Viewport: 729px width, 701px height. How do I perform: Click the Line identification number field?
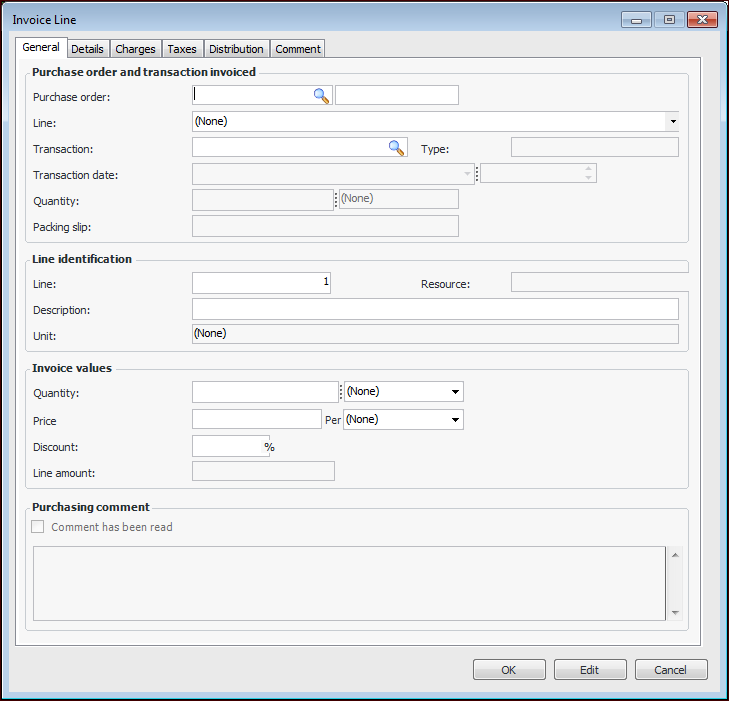pos(260,283)
